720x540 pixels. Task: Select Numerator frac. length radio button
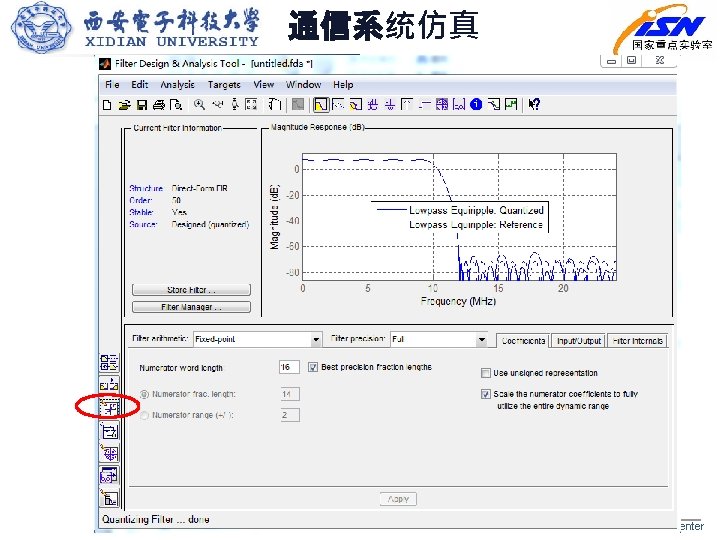point(145,394)
